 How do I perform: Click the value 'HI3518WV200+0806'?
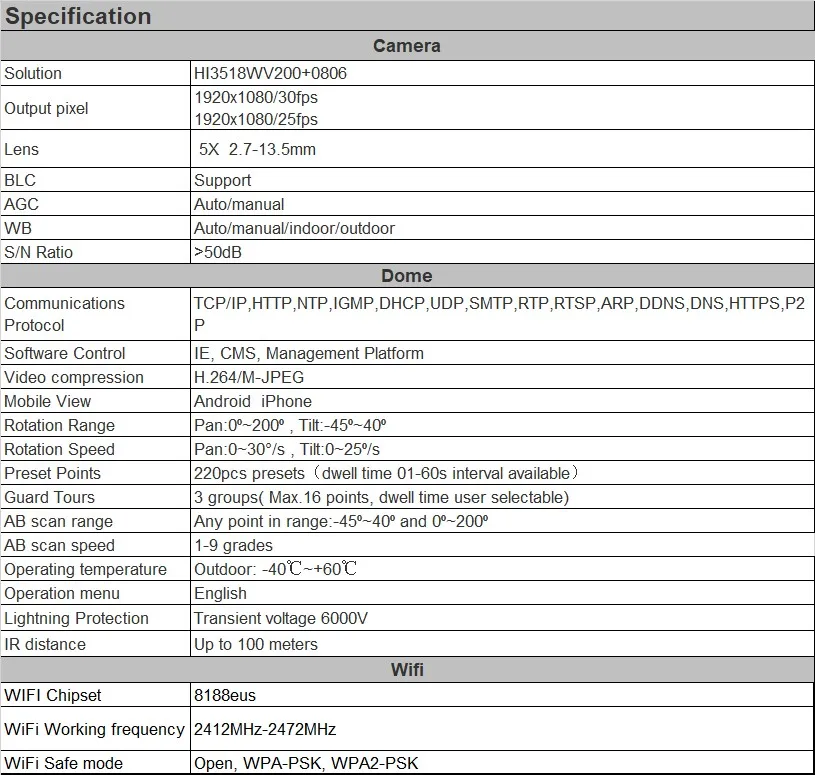pos(270,73)
